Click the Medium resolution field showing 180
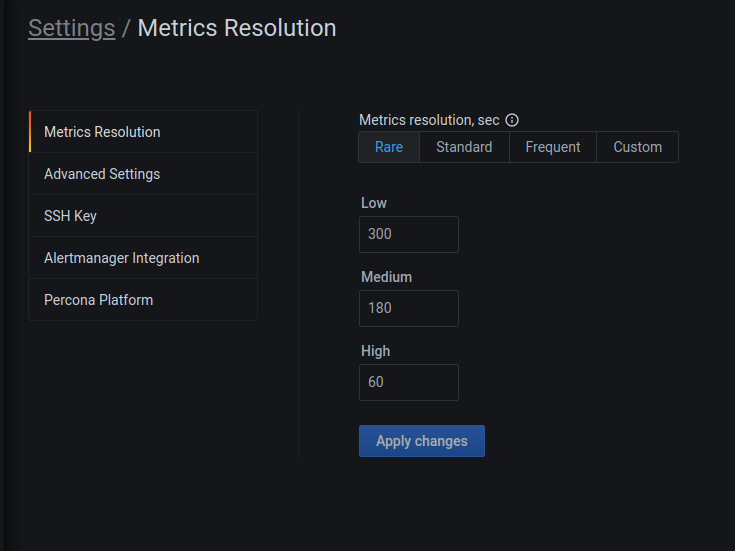735x551 pixels. click(x=408, y=308)
